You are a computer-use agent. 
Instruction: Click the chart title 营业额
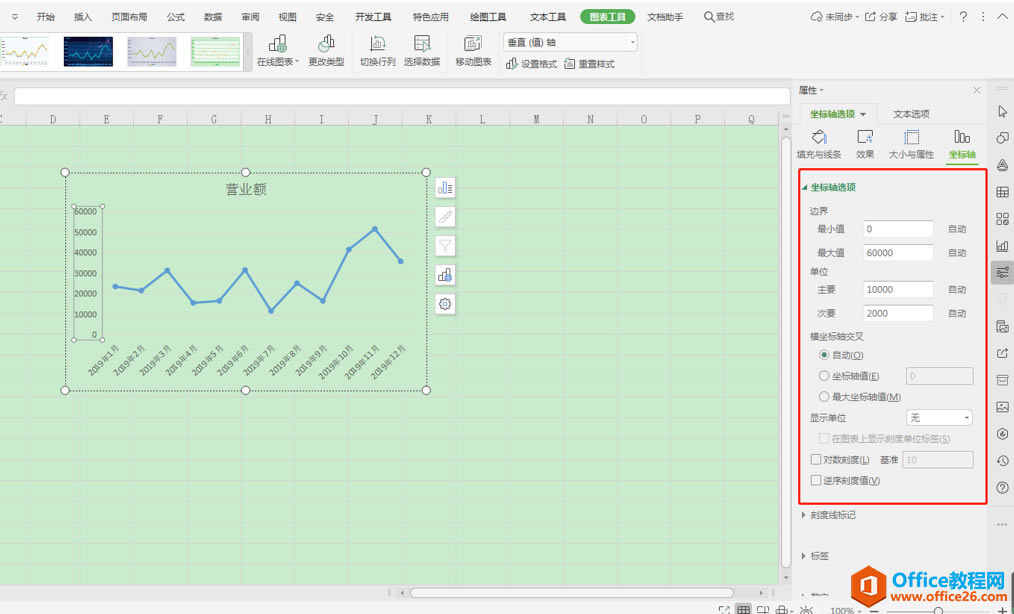246,190
